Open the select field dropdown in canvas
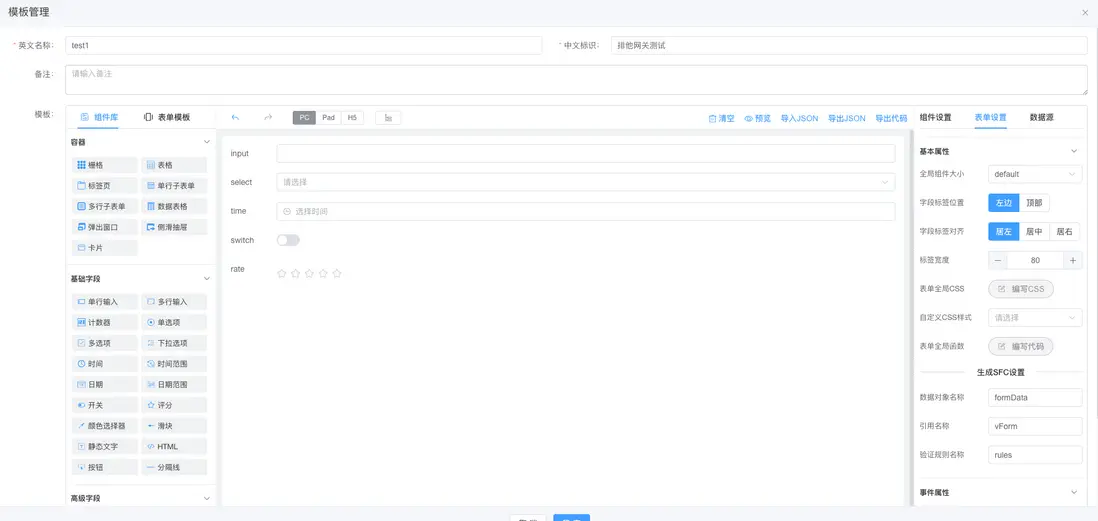Viewport: 1098px width, 521px height. [x=585, y=182]
